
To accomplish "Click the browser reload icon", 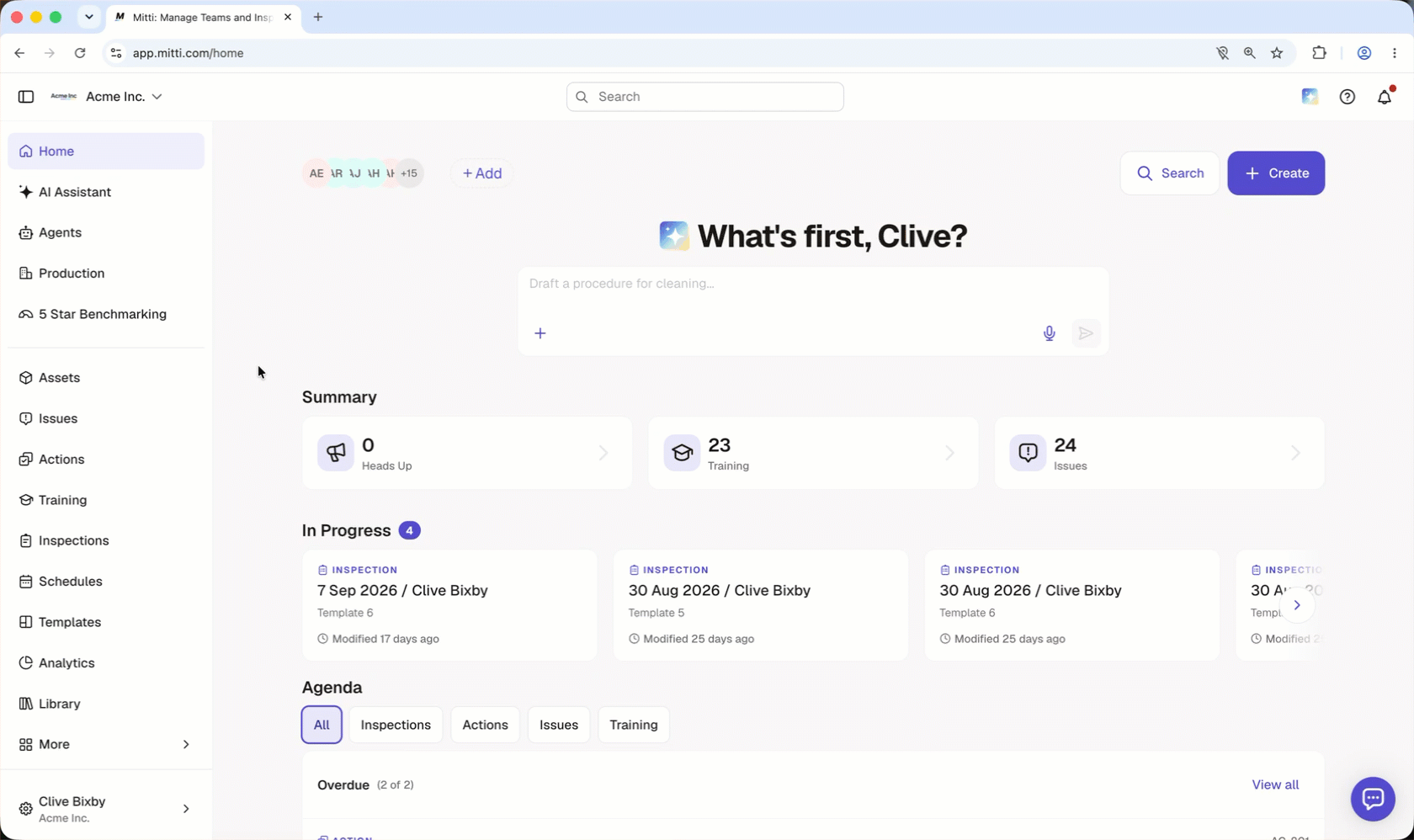I will point(80,53).
